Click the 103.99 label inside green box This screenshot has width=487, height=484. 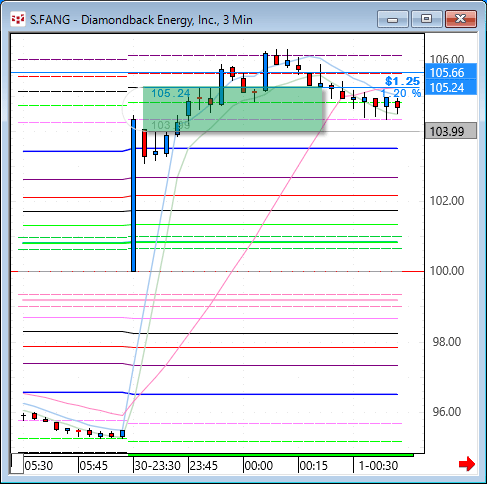click(x=171, y=125)
